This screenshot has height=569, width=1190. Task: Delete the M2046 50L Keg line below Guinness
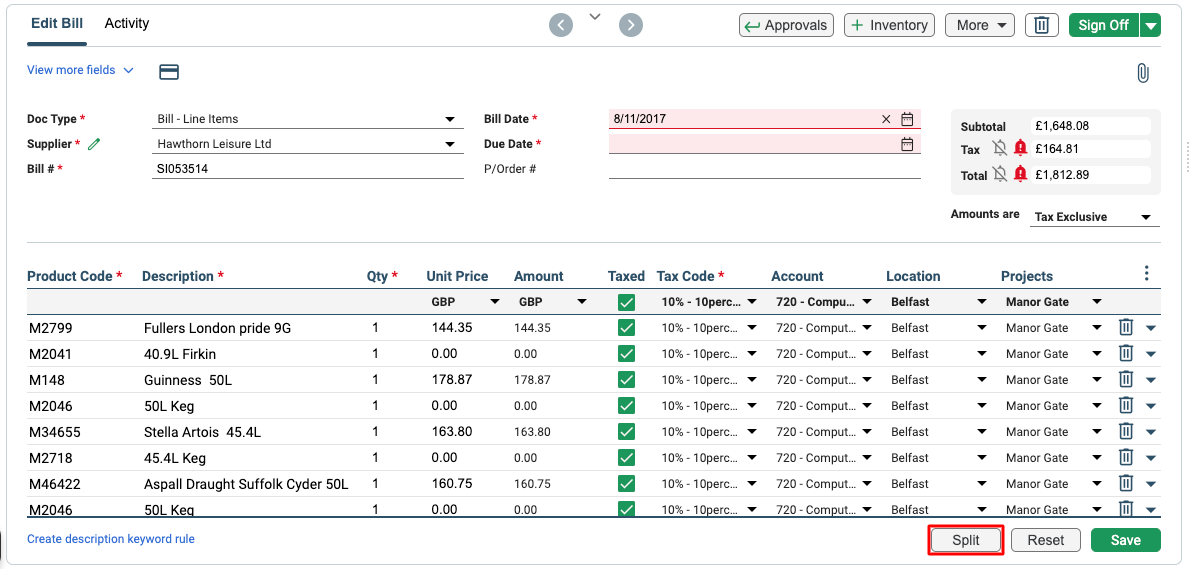click(1125, 406)
